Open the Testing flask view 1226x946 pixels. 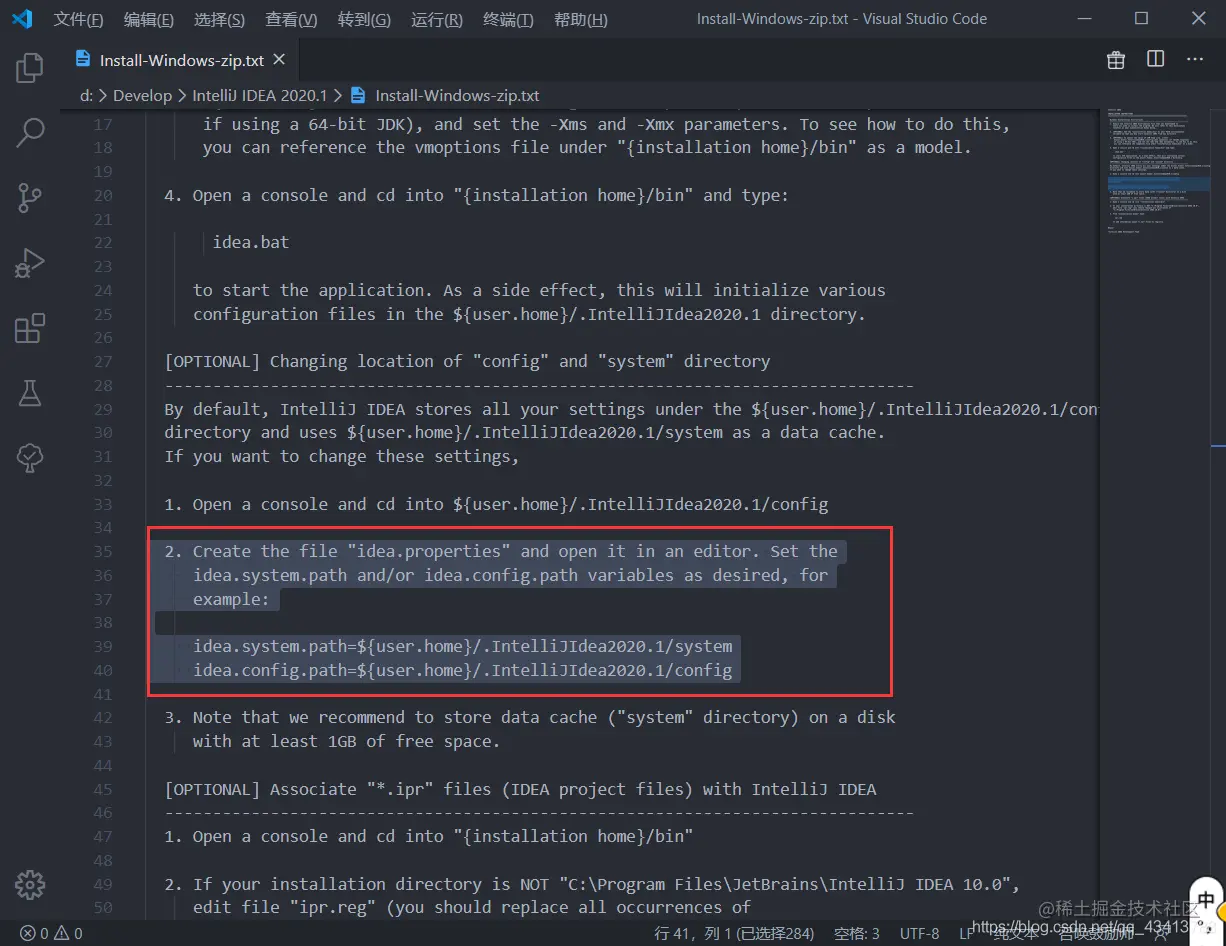click(30, 393)
